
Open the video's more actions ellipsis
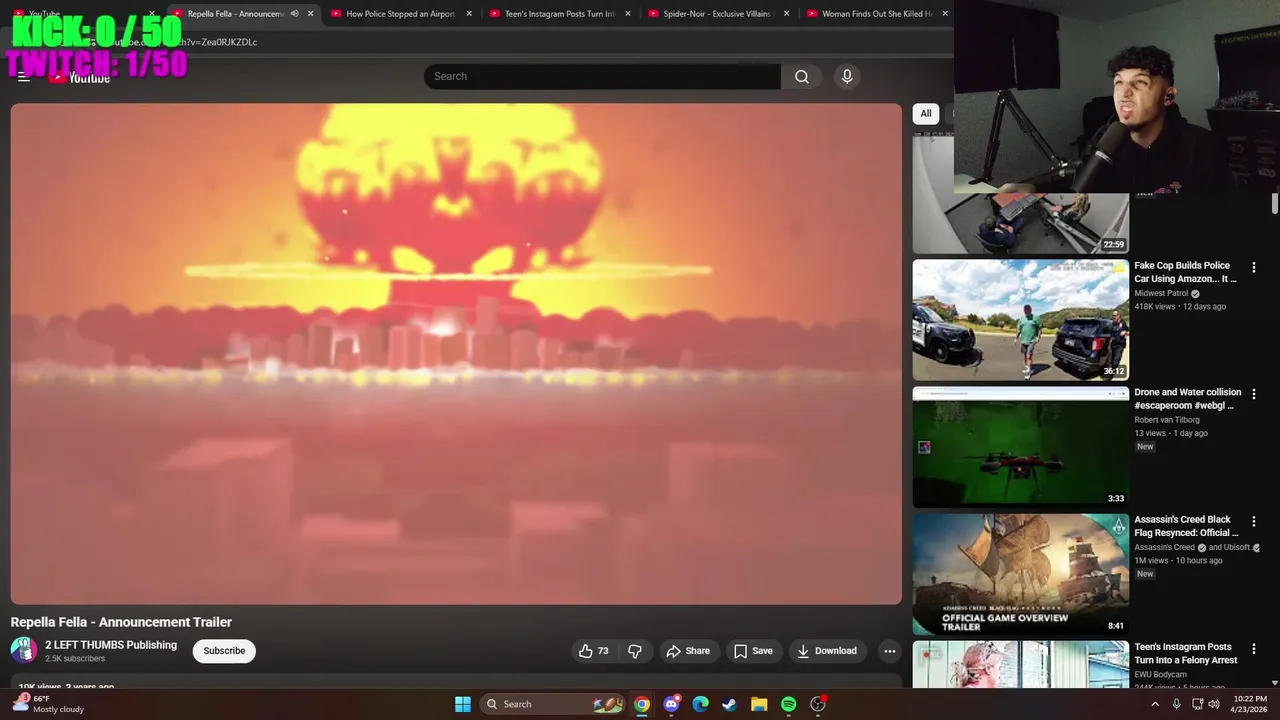(x=889, y=651)
